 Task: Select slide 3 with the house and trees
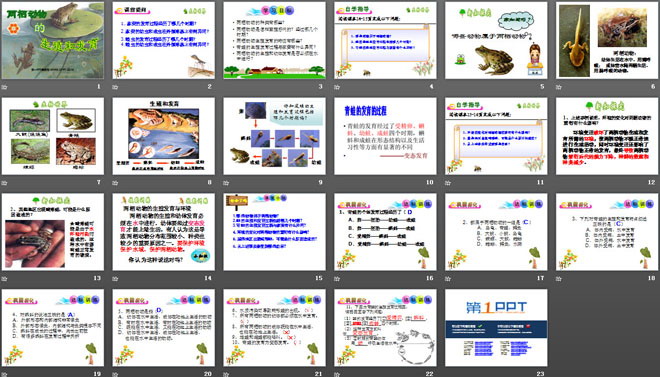tap(274, 40)
